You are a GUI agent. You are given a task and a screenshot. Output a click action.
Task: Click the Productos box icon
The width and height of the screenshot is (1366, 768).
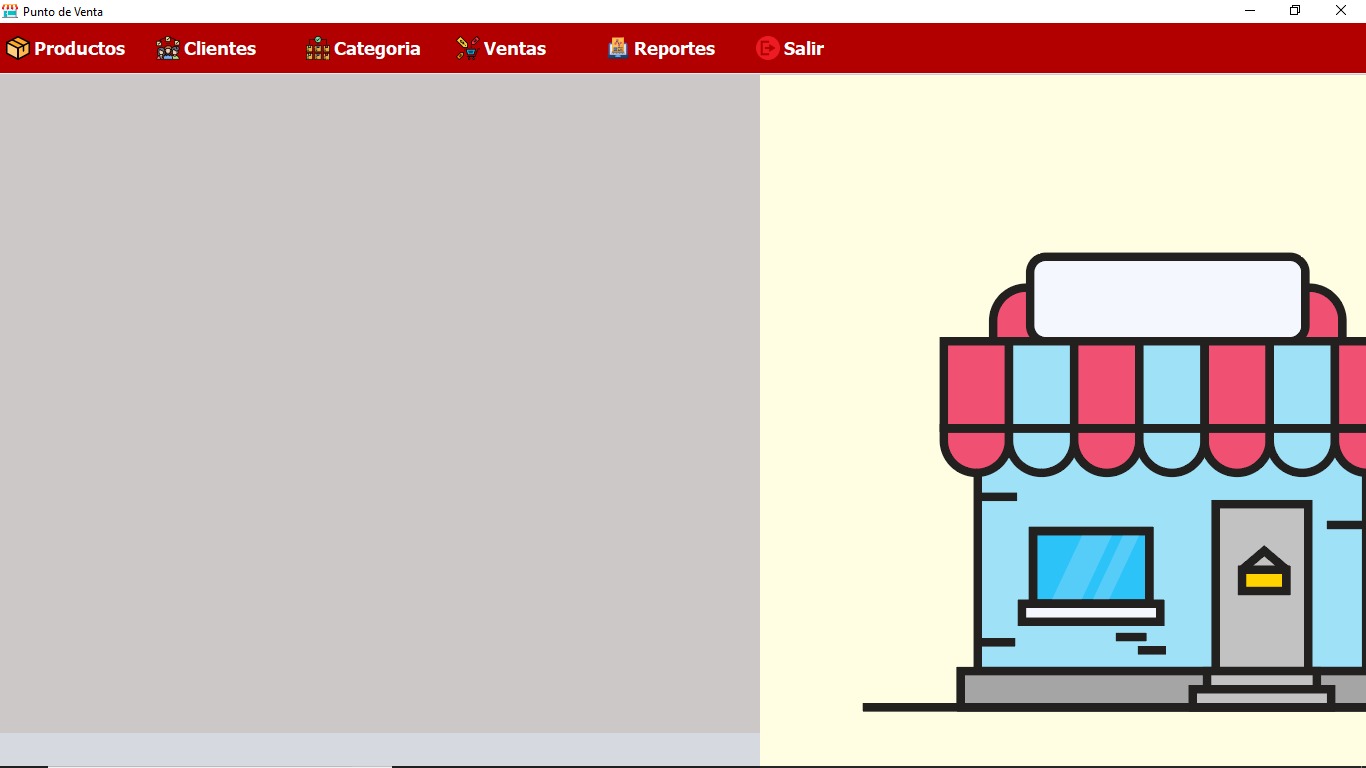click(18, 48)
